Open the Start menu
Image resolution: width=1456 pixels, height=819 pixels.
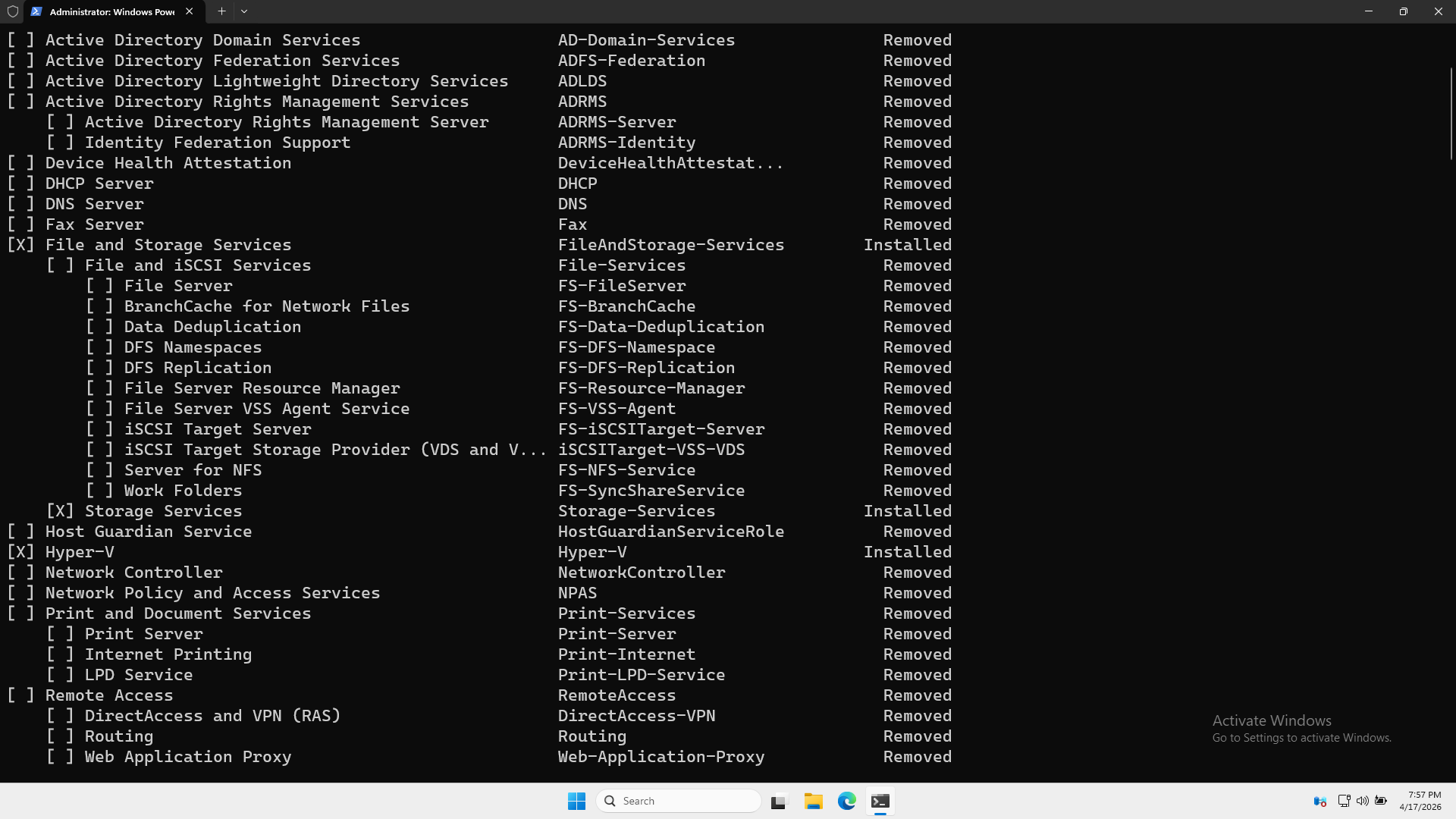click(x=576, y=801)
